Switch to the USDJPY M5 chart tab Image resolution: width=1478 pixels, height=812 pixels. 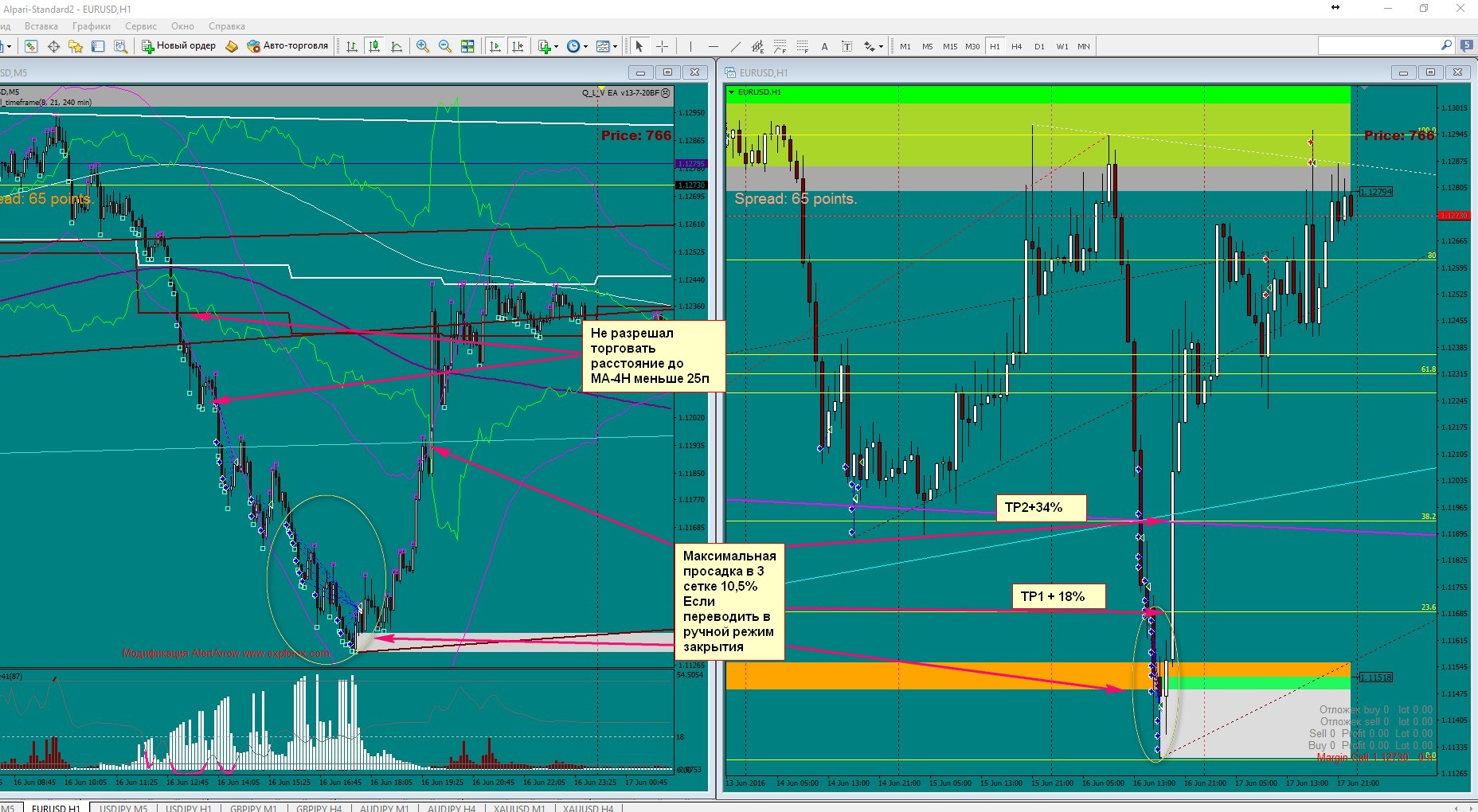(123, 807)
